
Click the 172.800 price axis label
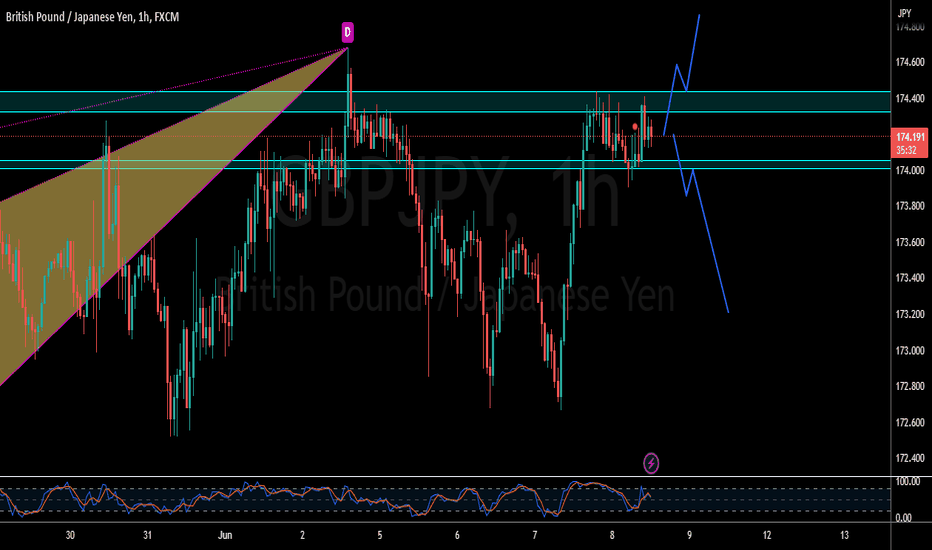(x=910, y=386)
